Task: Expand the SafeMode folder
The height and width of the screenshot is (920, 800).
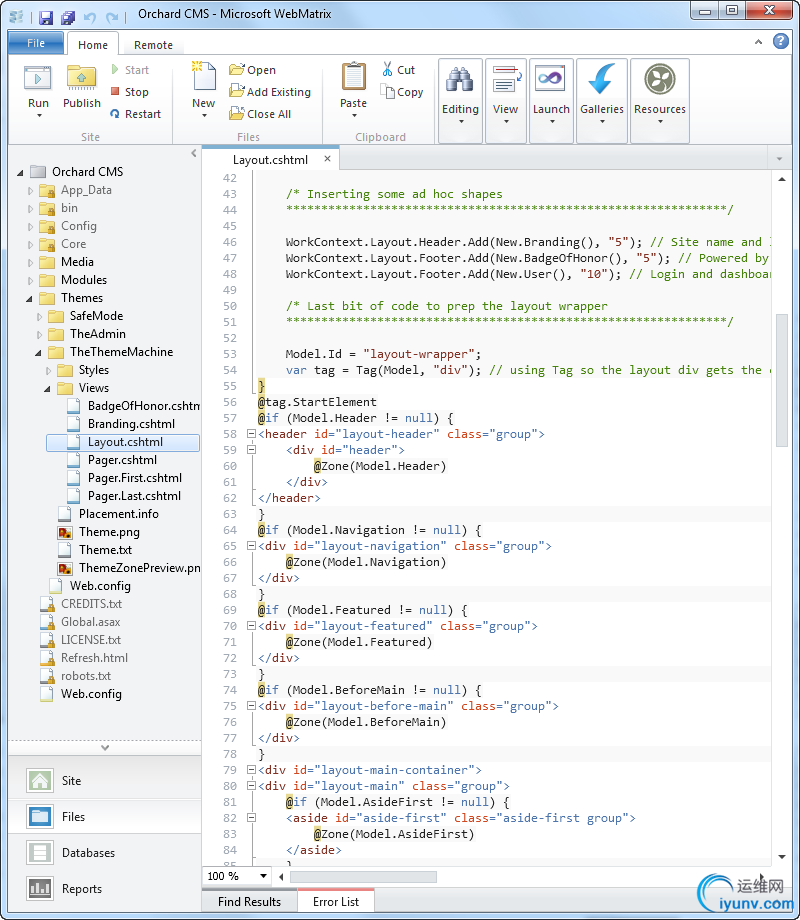Action: pos(39,317)
